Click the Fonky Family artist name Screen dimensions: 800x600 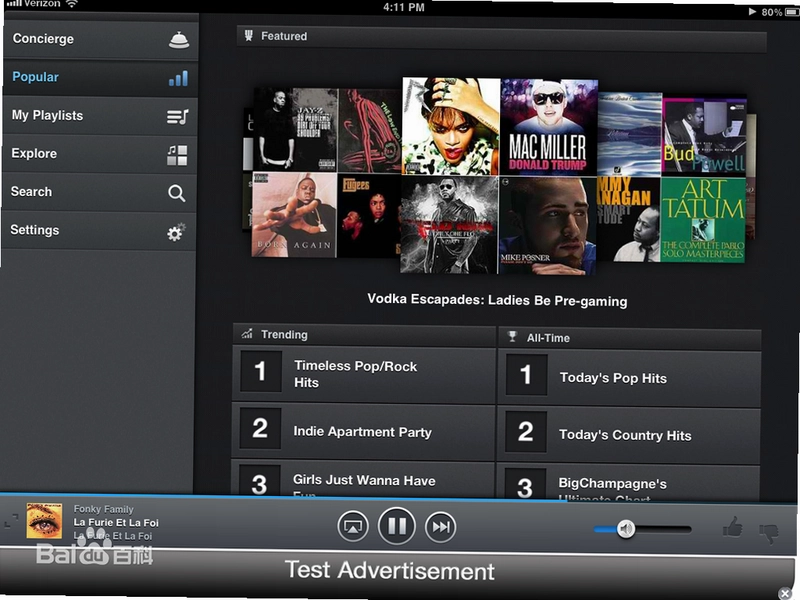pyautogui.click(x=104, y=509)
